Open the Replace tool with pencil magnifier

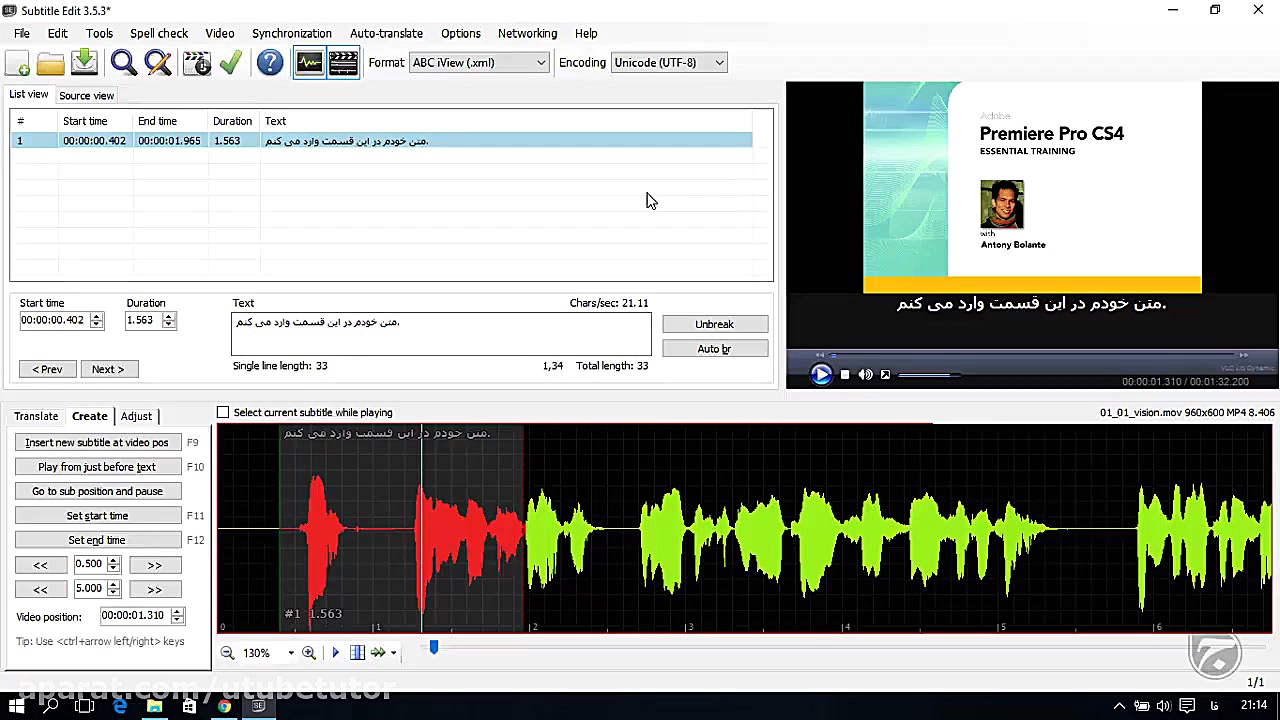point(158,63)
